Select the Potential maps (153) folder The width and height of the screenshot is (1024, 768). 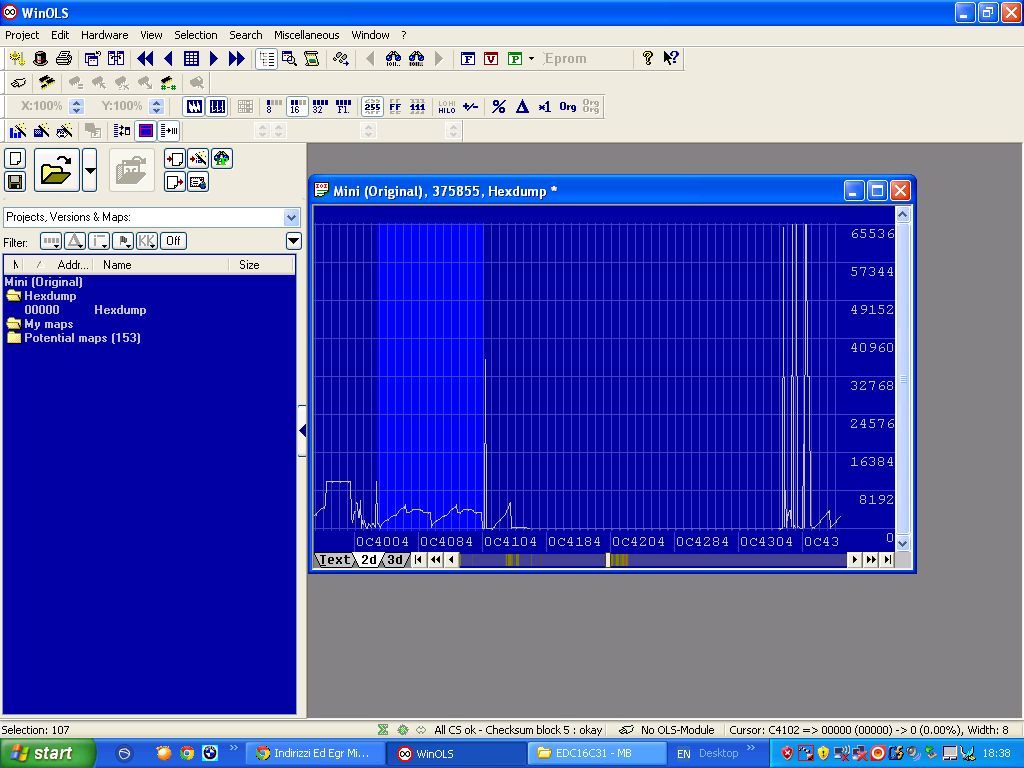coord(82,338)
